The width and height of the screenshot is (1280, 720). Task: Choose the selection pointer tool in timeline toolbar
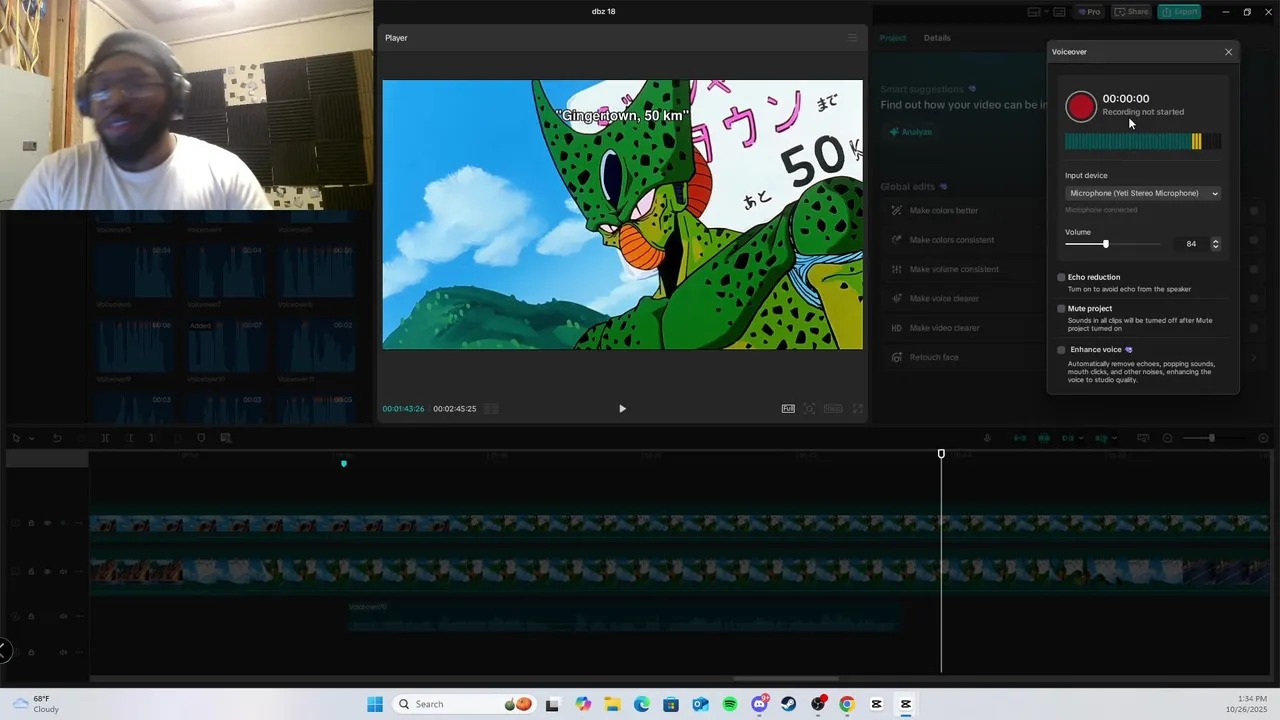pos(16,438)
